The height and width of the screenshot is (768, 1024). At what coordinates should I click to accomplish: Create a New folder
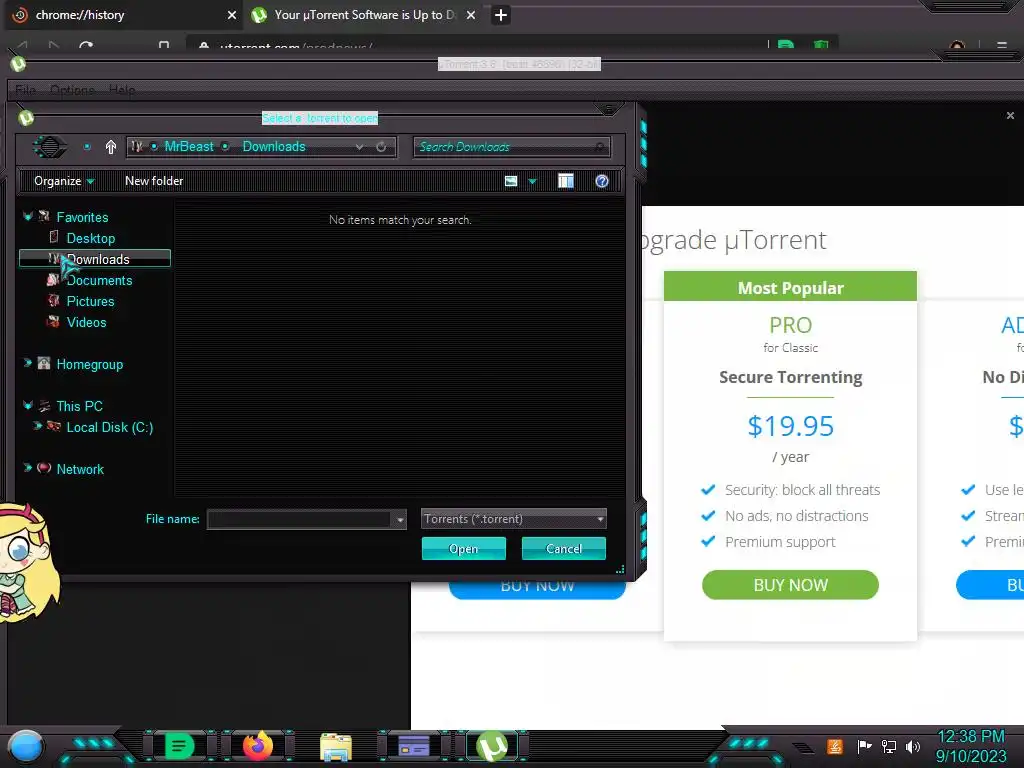[154, 181]
